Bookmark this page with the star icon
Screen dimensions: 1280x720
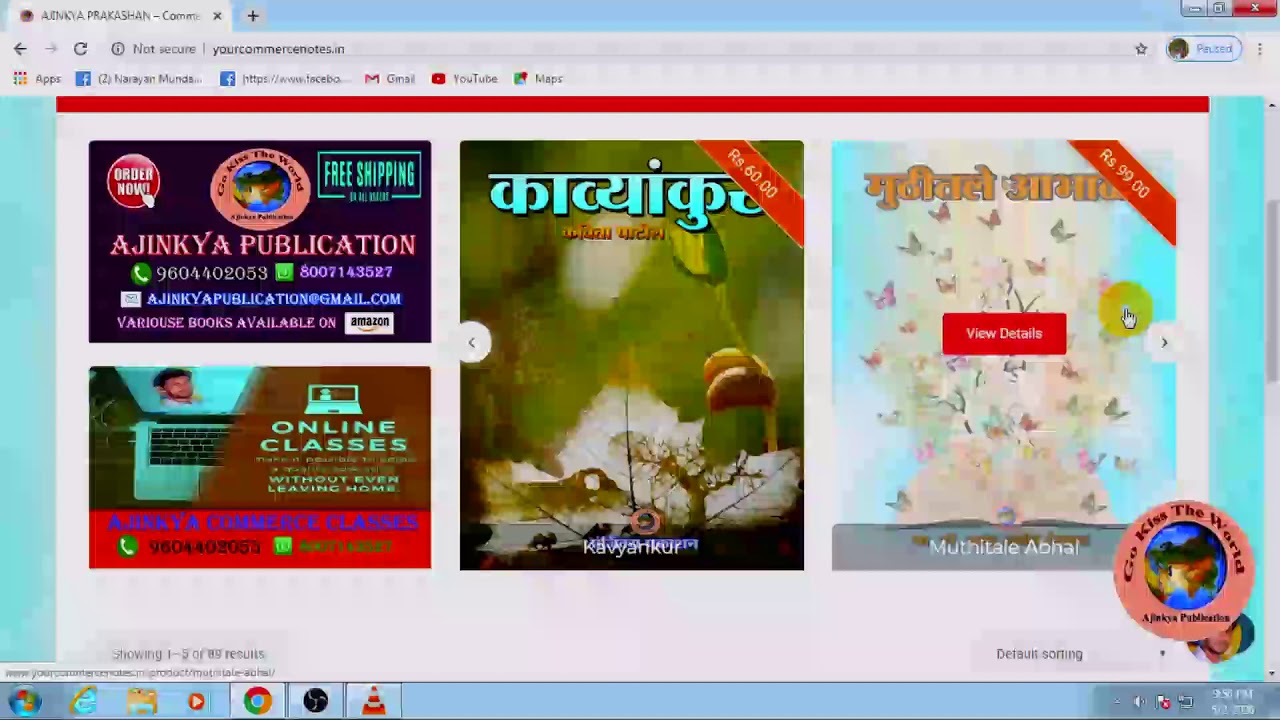tap(1141, 48)
